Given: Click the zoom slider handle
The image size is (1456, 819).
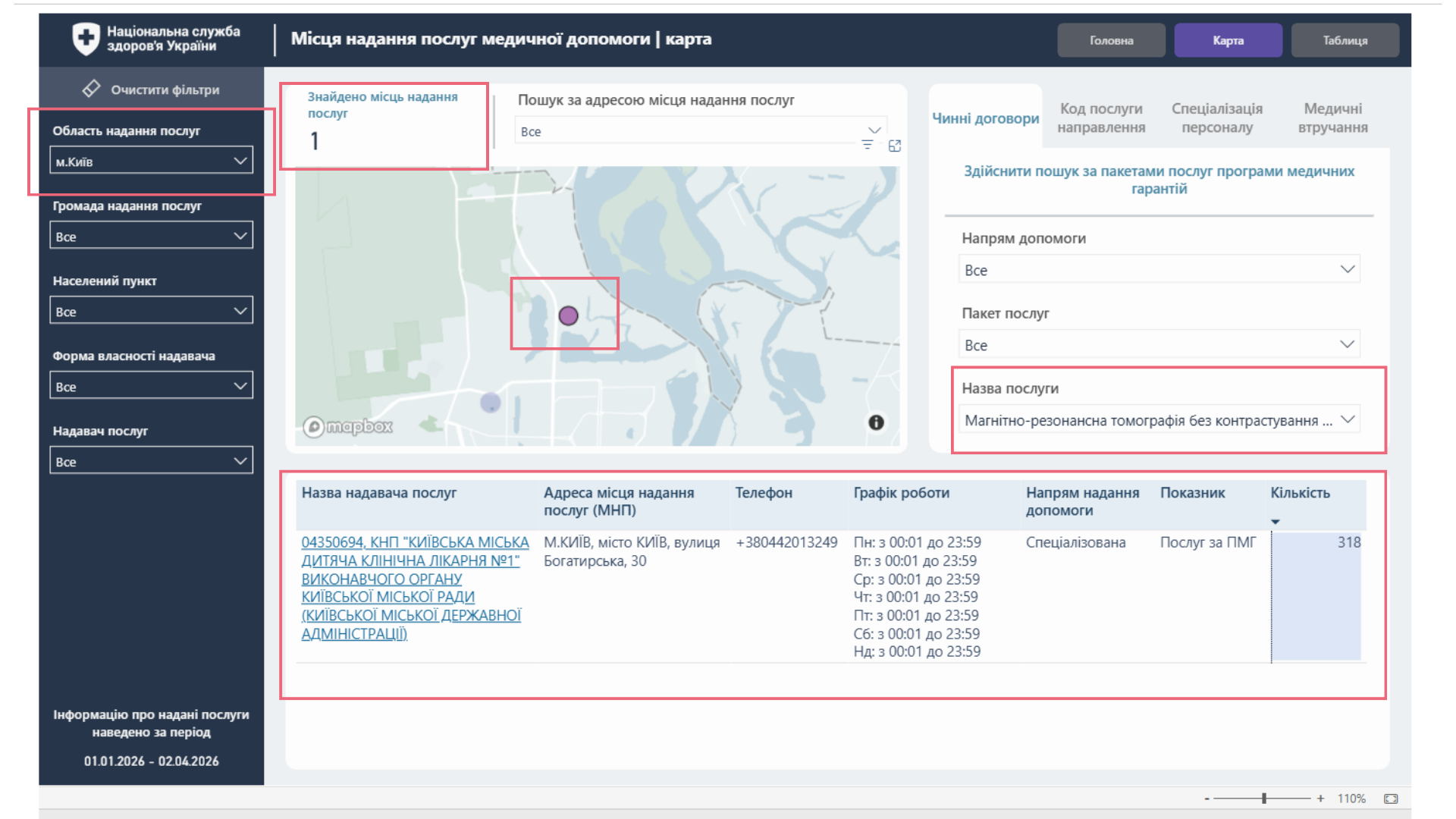Looking at the screenshot, I should [1264, 799].
